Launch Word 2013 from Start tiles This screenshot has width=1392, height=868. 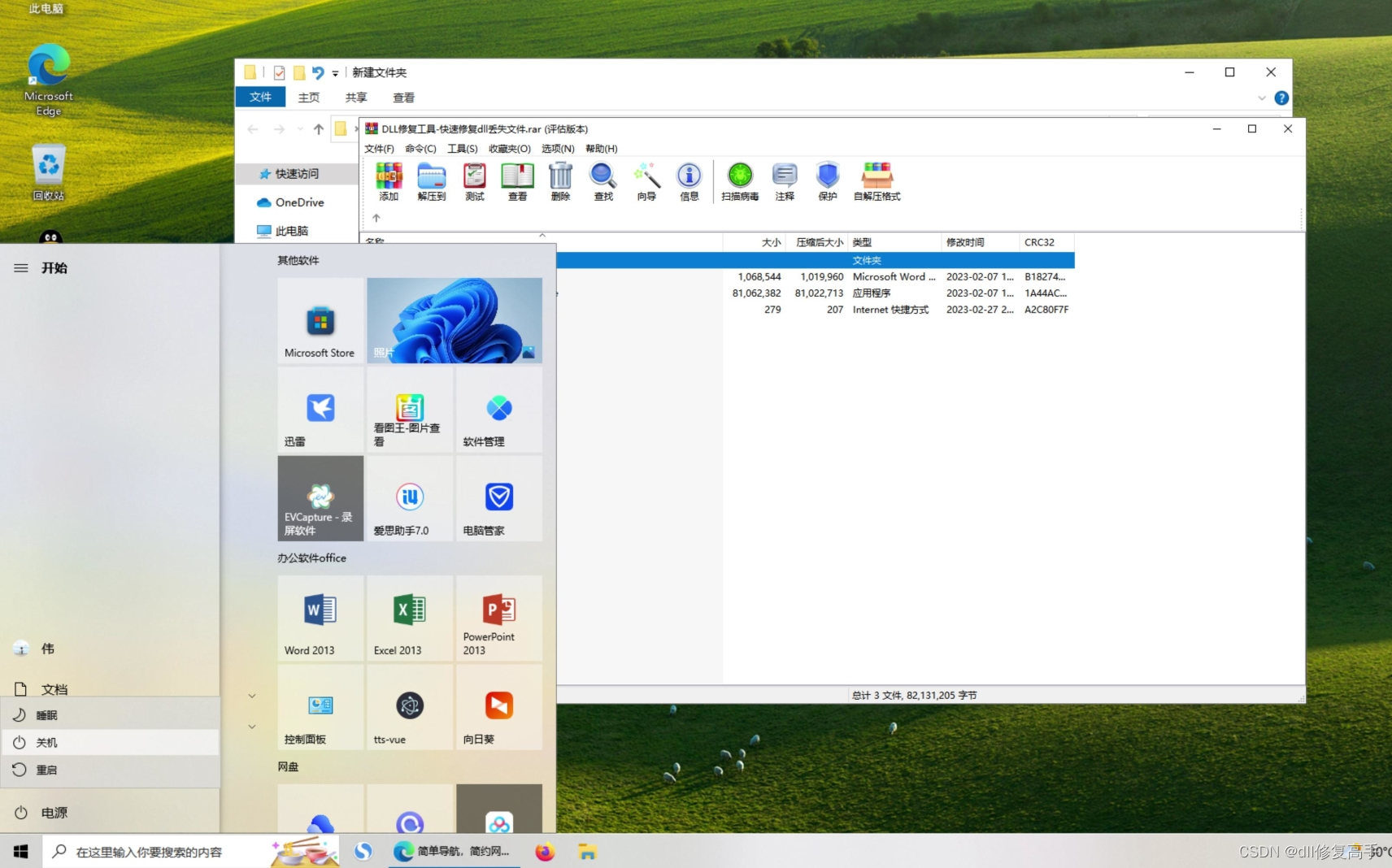tap(320, 618)
